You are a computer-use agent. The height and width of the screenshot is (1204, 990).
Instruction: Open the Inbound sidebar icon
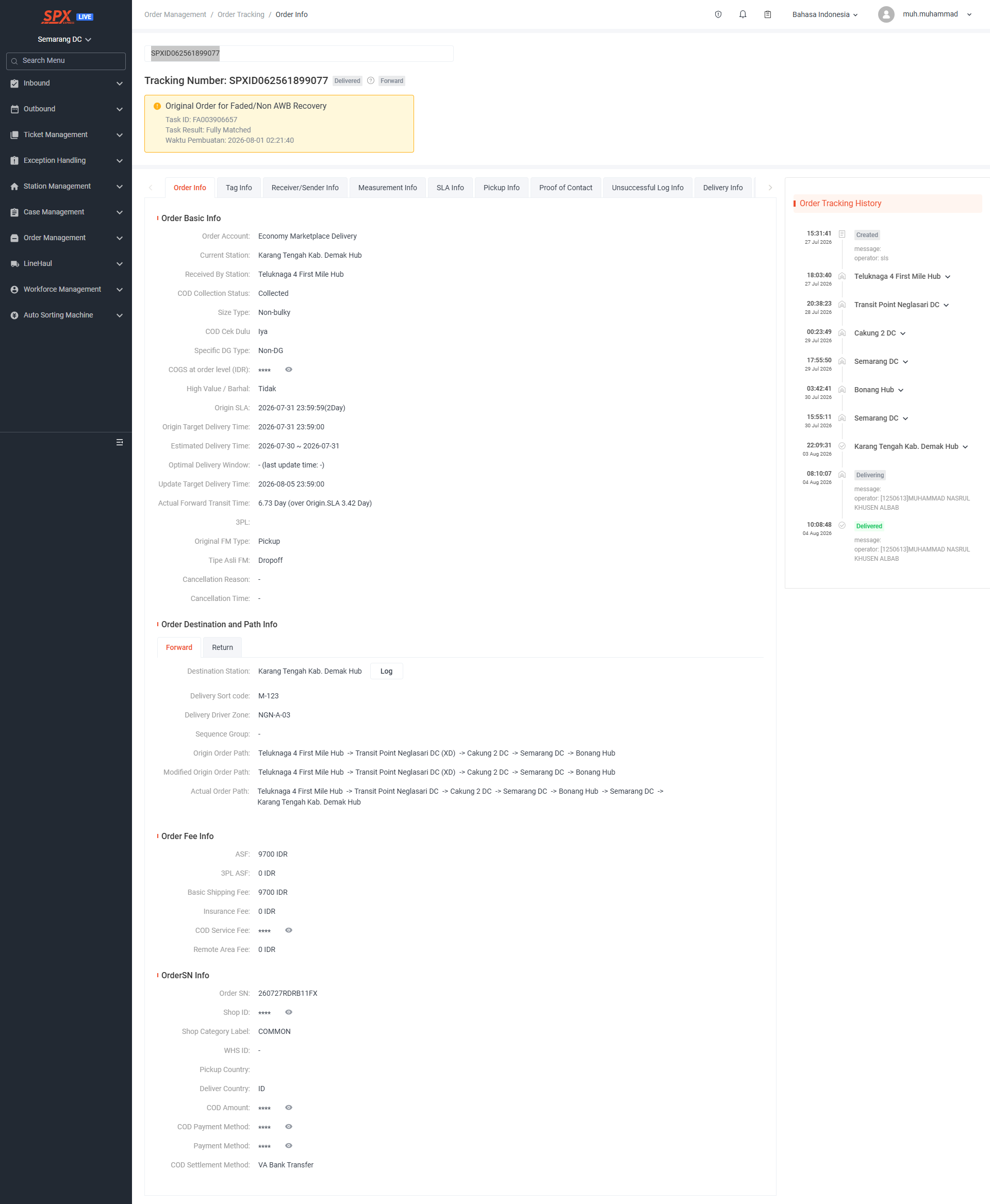click(14, 83)
